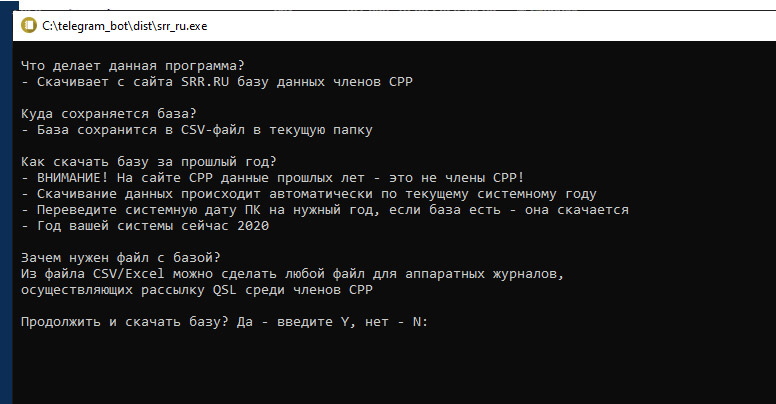Click the "CSV/Excel" text in the output

tap(129, 274)
